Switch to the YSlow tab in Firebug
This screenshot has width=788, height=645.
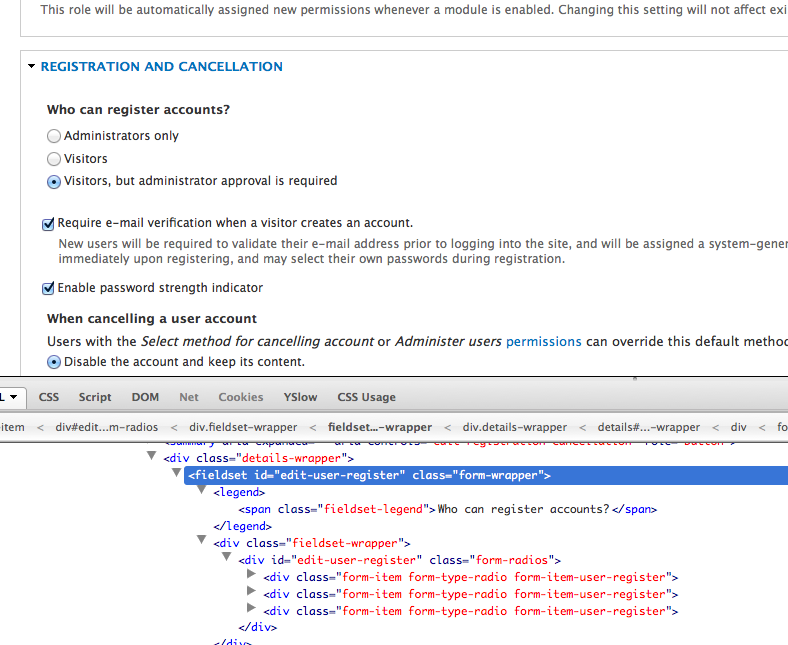[x=300, y=397]
